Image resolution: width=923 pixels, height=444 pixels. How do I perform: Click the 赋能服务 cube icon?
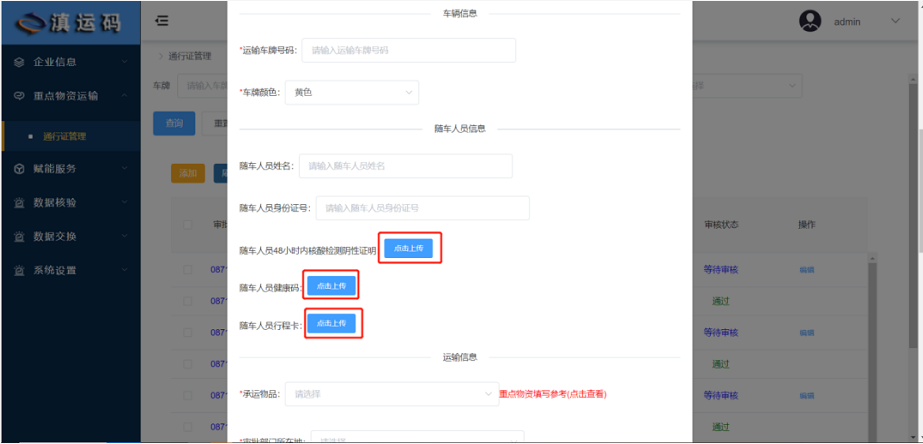click(19, 168)
